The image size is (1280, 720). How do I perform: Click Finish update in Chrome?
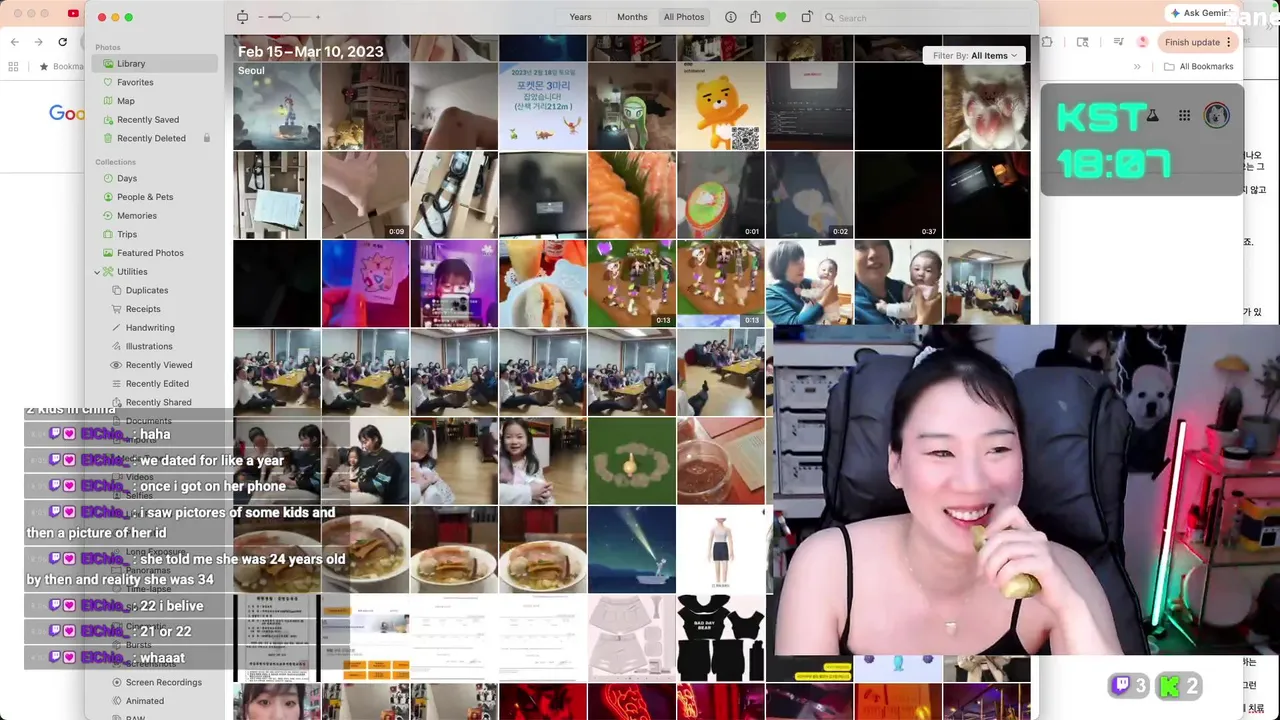1200,42
